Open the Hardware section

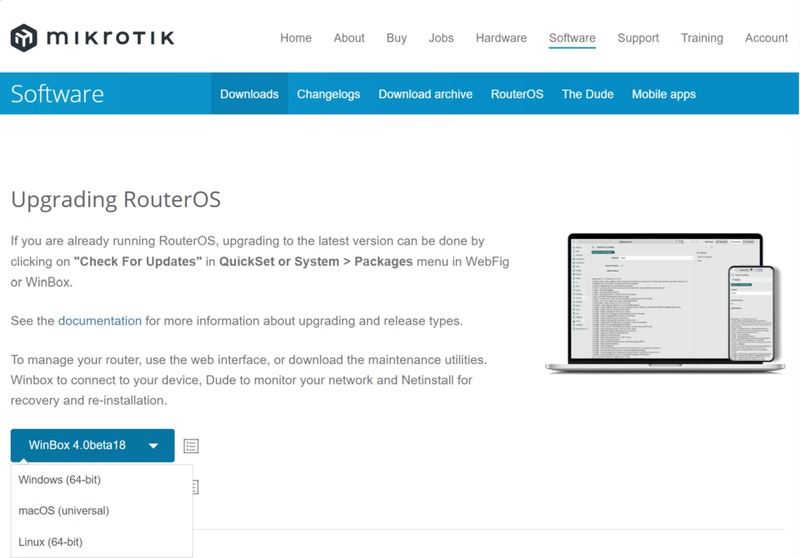[501, 38]
